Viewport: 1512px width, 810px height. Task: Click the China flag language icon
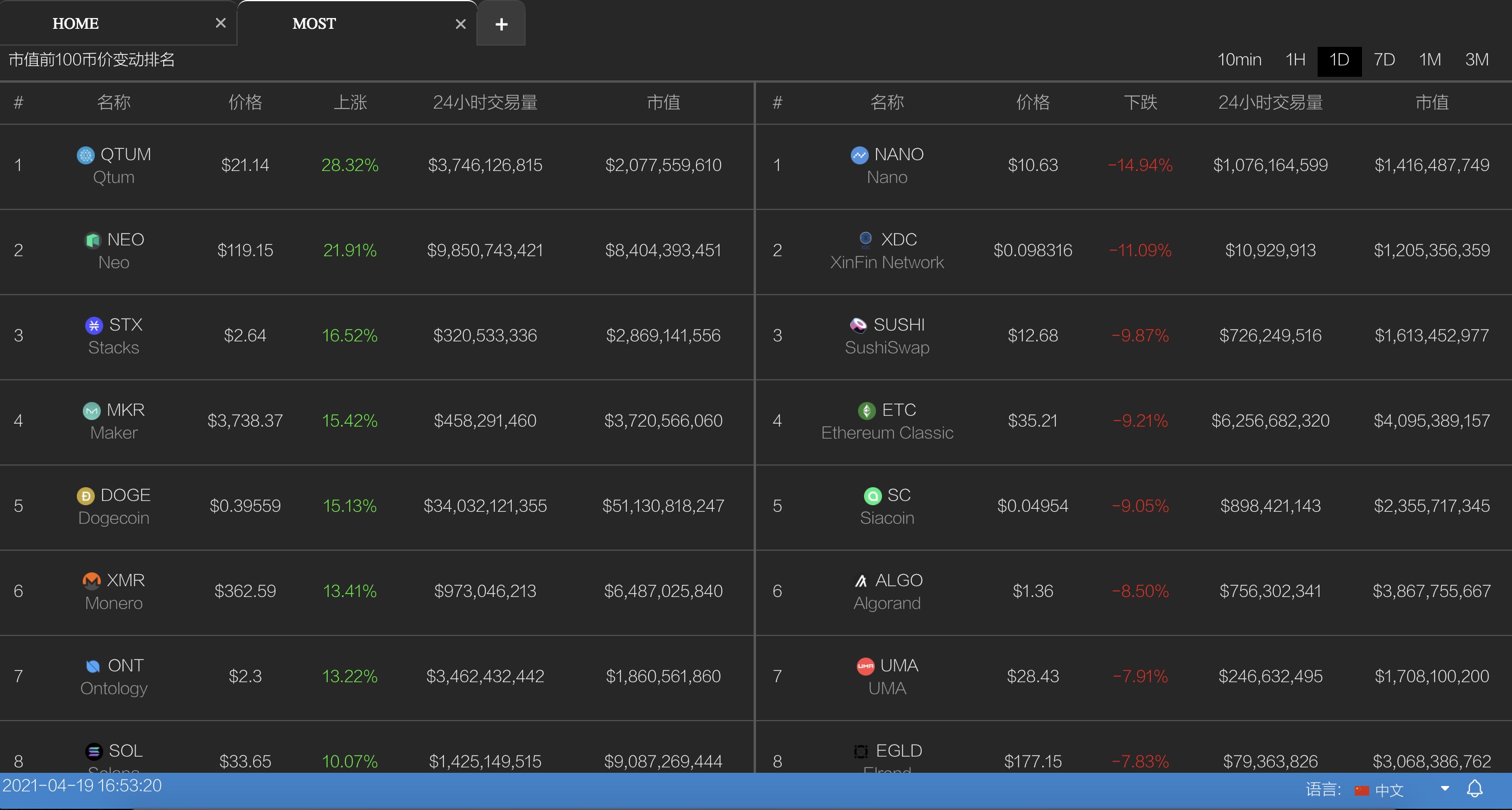click(1361, 791)
